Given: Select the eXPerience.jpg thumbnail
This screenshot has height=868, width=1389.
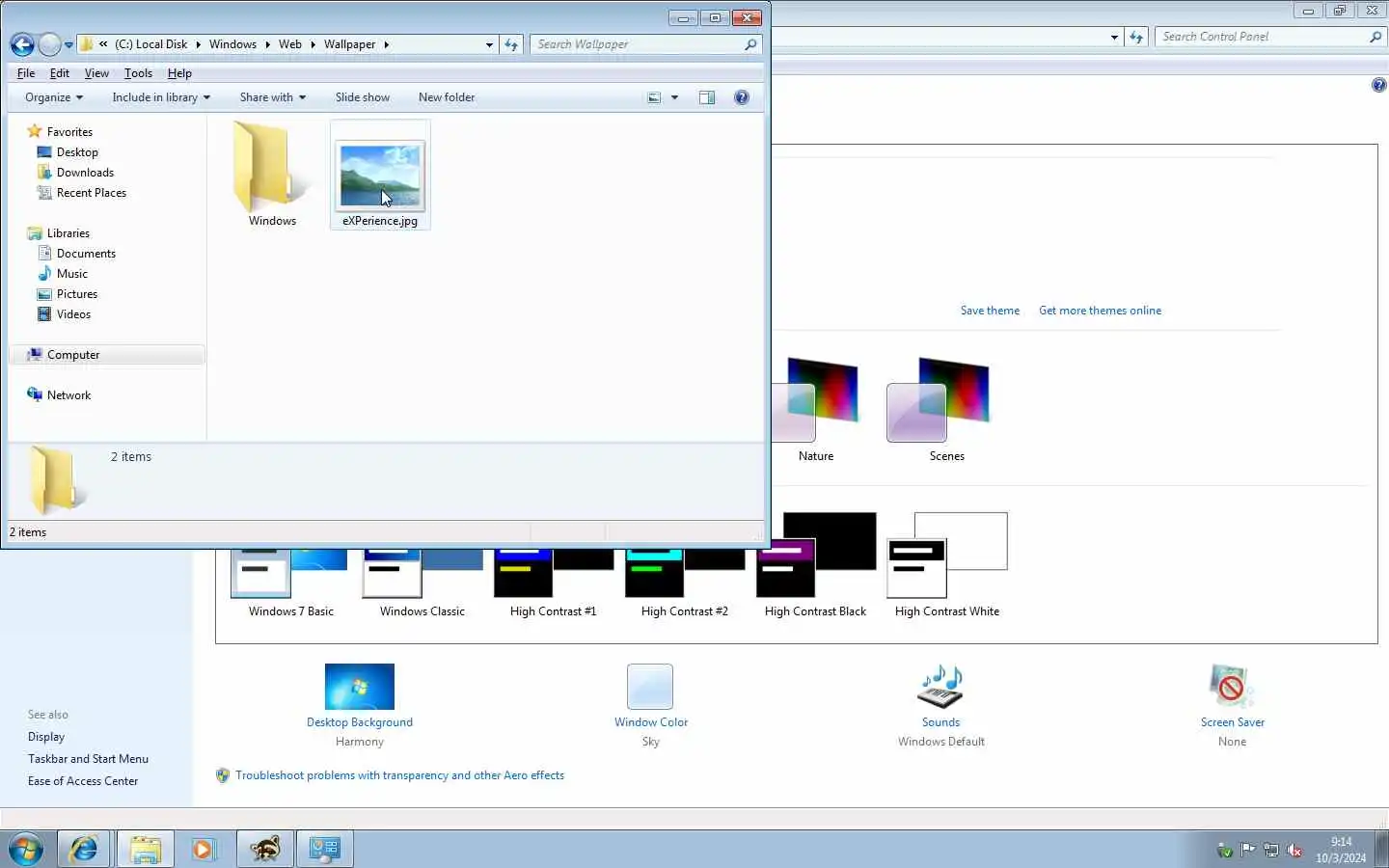Looking at the screenshot, I should [380, 175].
